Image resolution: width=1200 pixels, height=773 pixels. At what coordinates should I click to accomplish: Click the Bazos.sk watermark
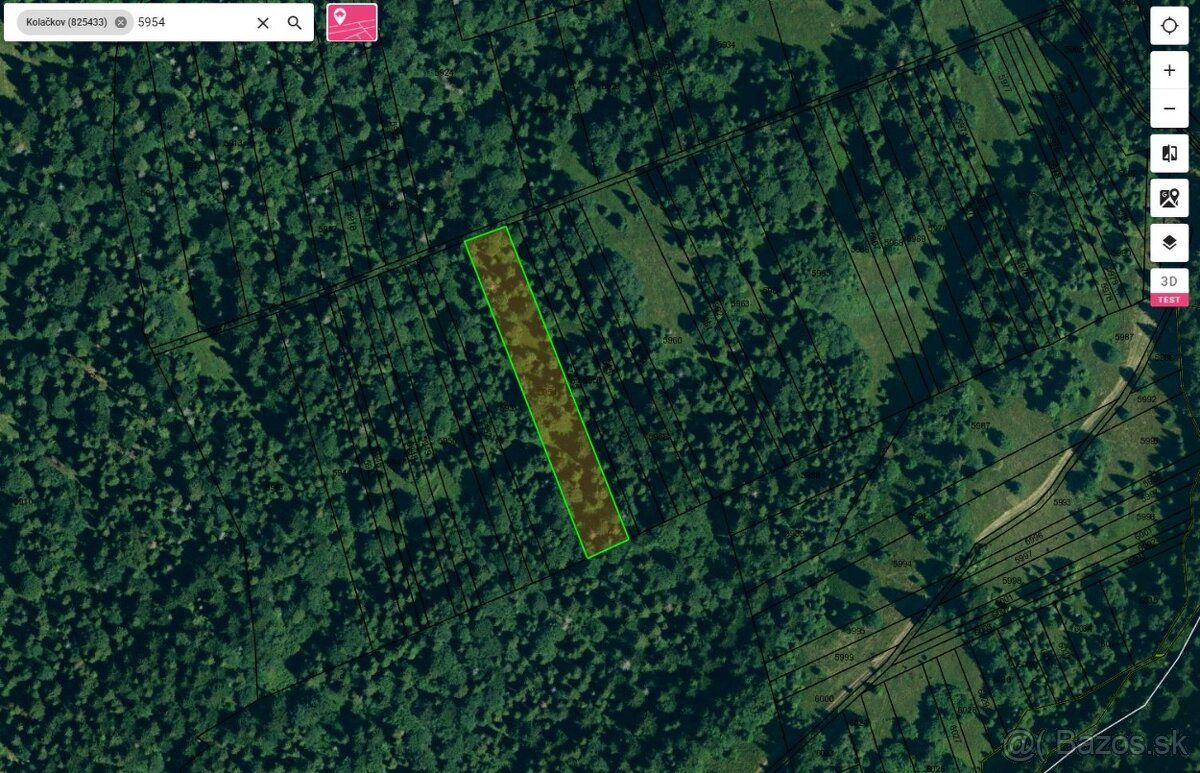1096,744
